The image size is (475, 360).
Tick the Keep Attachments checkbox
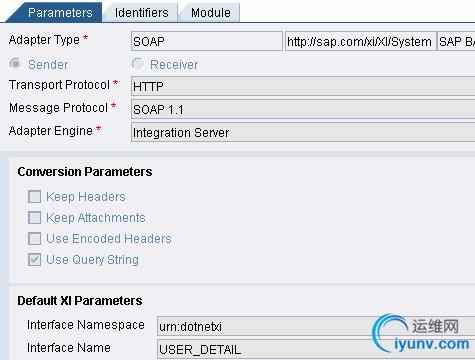click(x=35, y=218)
